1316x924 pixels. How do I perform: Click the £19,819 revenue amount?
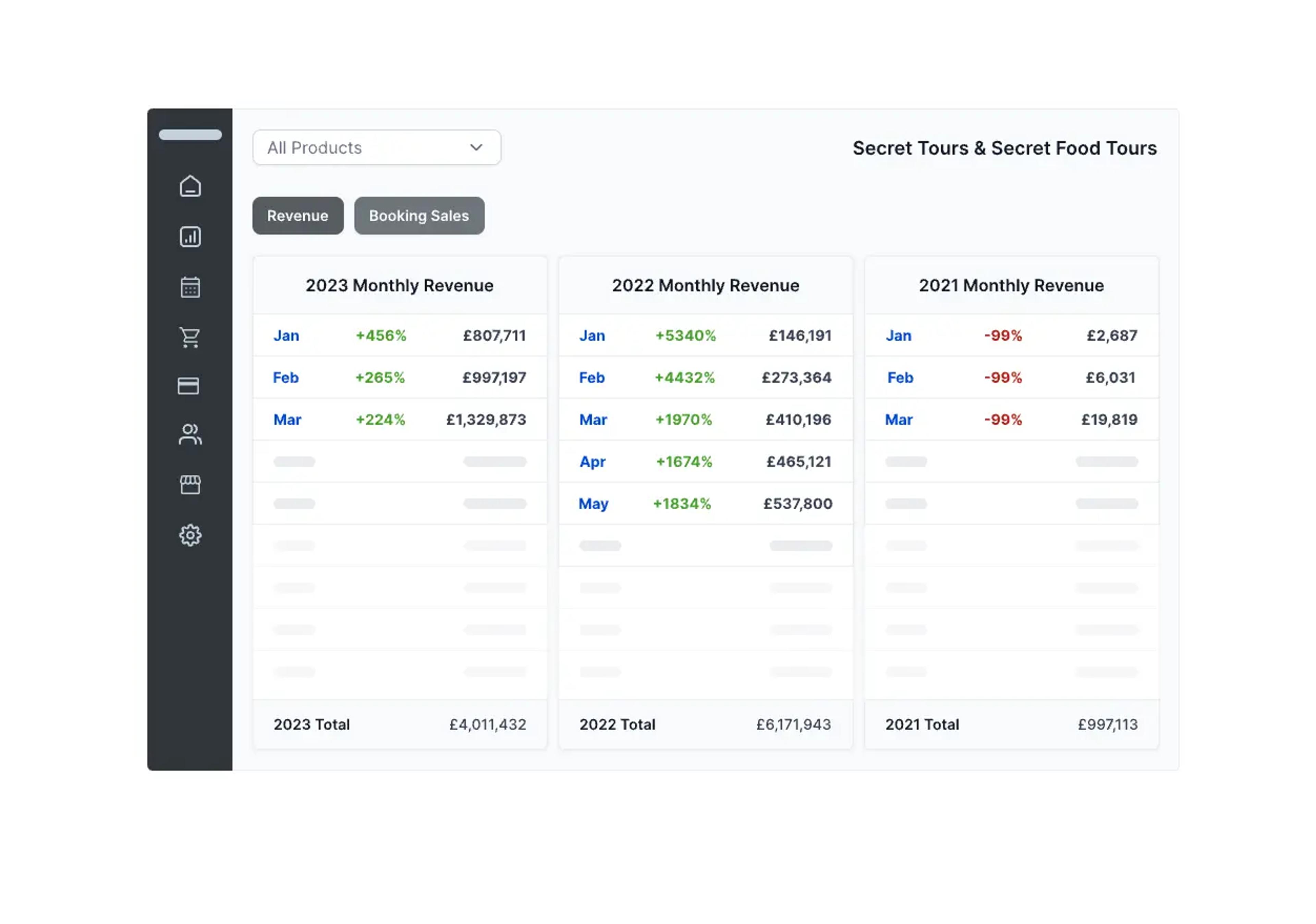pos(1109,420)
